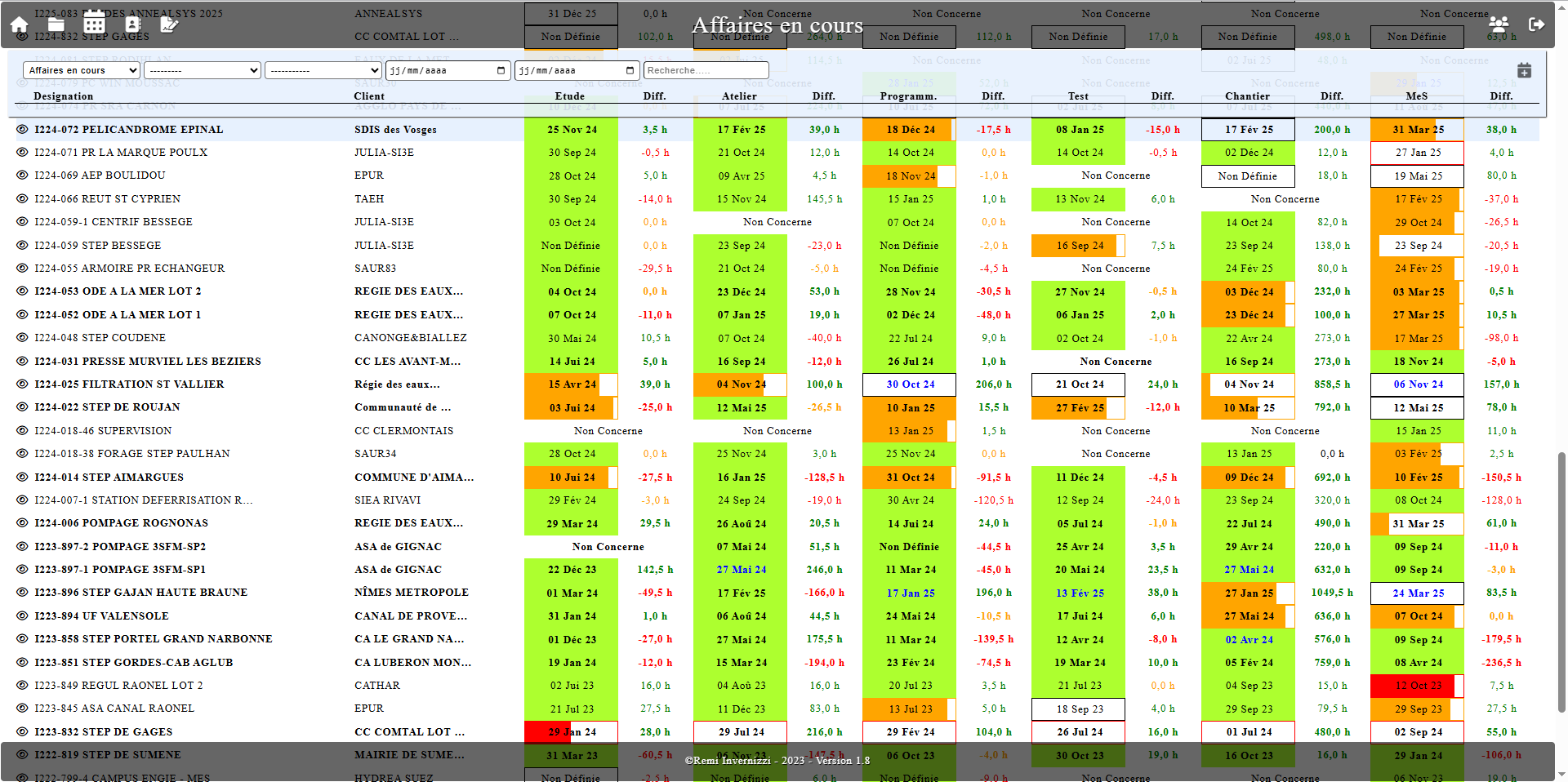Click the Programm. column header
The height and width of the screenshot is (782, 1568).
point(909,96)
